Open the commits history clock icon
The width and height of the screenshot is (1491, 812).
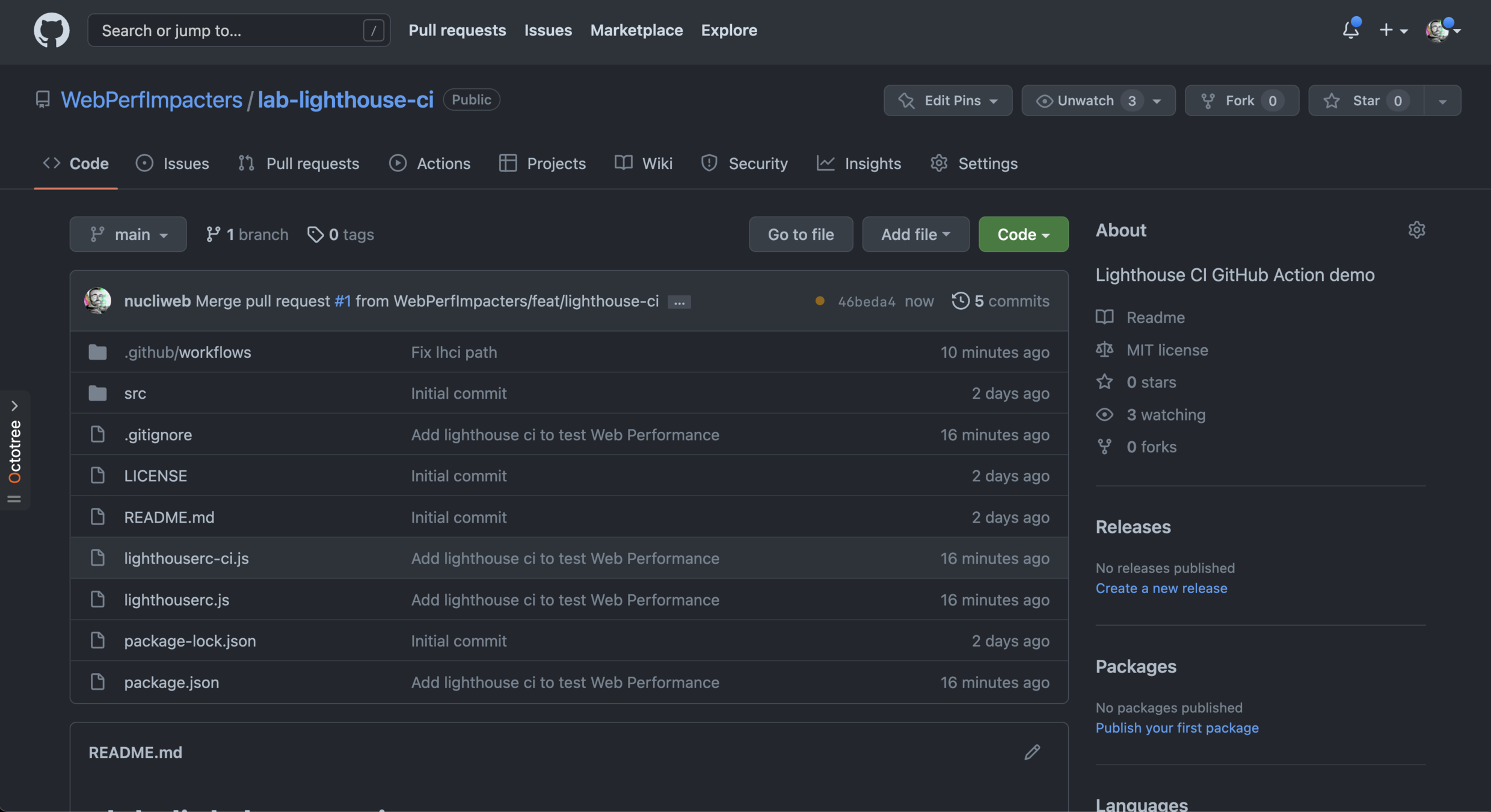[960, 301]
